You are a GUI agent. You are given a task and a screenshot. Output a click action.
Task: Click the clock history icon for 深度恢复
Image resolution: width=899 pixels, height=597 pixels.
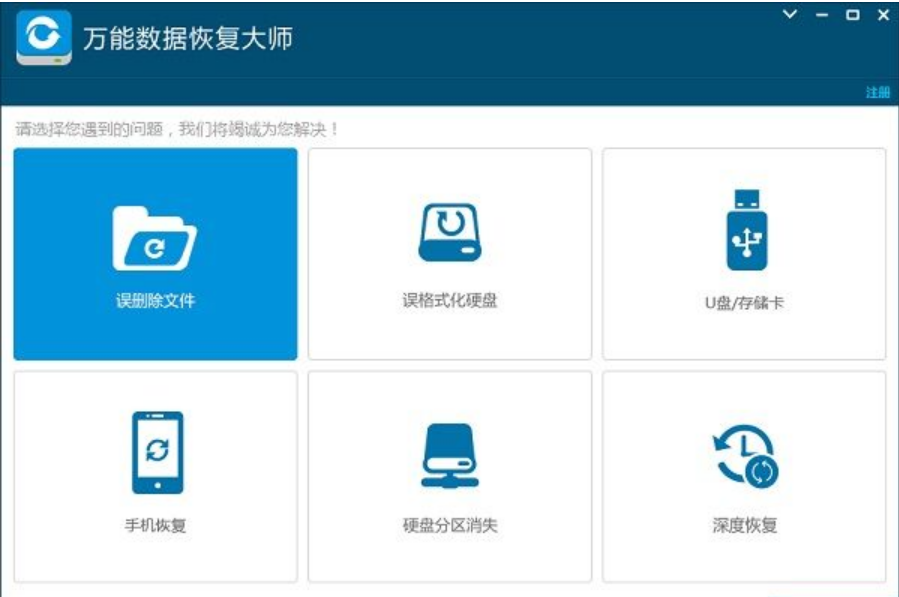[745, 456]
